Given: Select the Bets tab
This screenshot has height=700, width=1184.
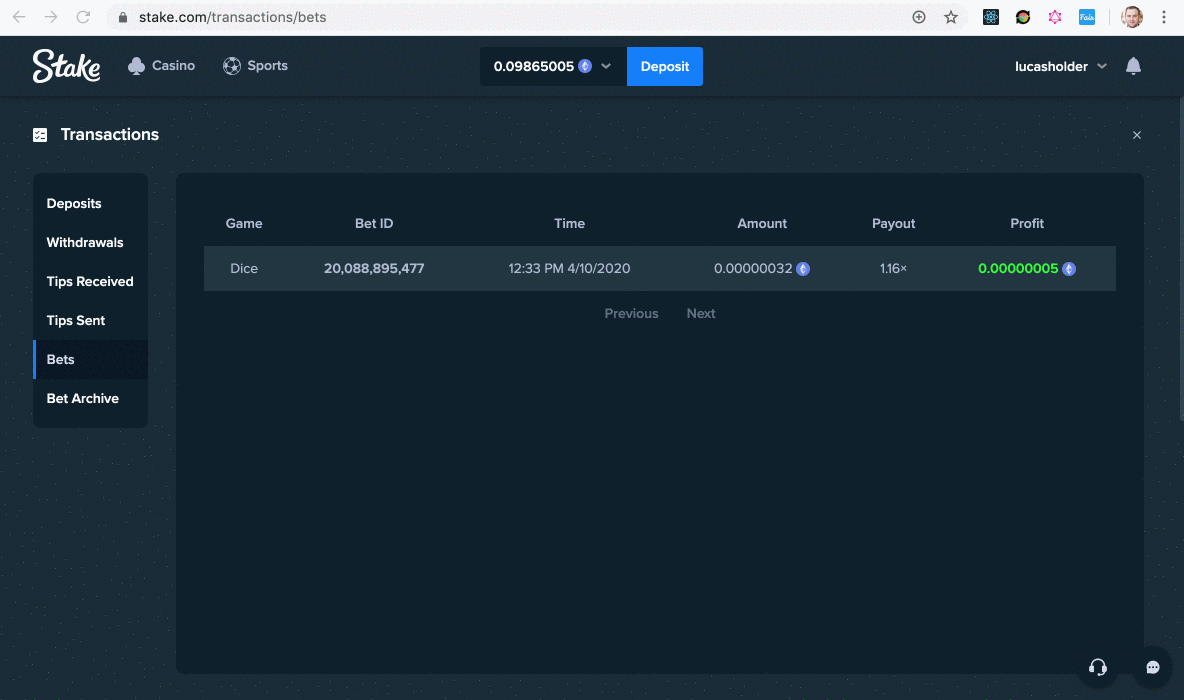Looking at the screenshot, I should 91,359.
